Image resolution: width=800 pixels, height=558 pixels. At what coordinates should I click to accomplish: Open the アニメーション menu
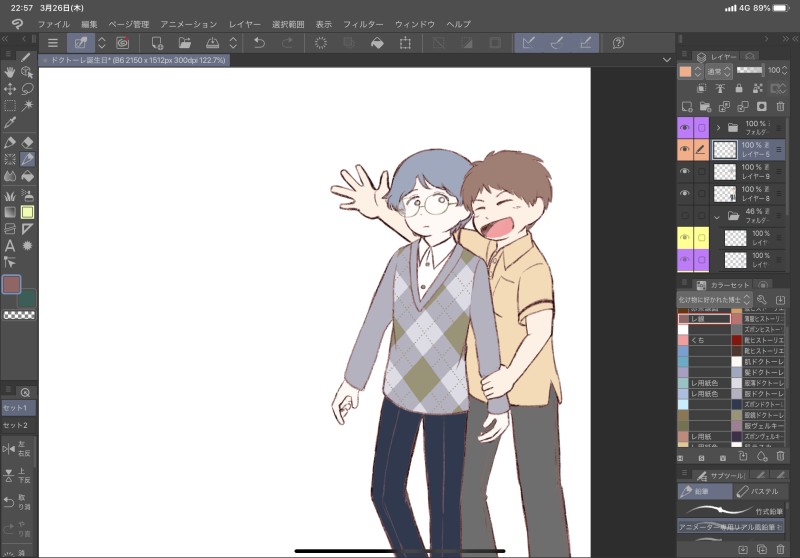pyautogui.click(x=188, y=23)
